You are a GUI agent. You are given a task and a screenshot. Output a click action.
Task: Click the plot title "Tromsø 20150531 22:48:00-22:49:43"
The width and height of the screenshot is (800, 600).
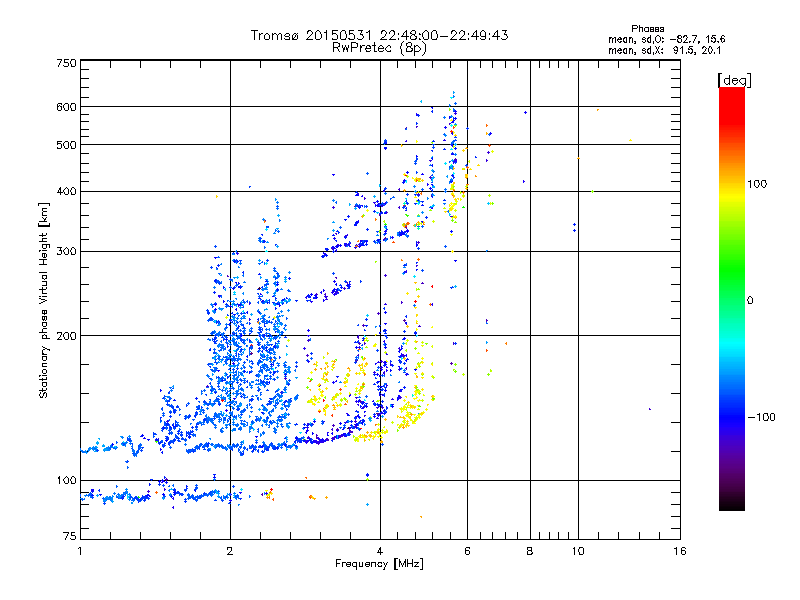click(379, 35)
